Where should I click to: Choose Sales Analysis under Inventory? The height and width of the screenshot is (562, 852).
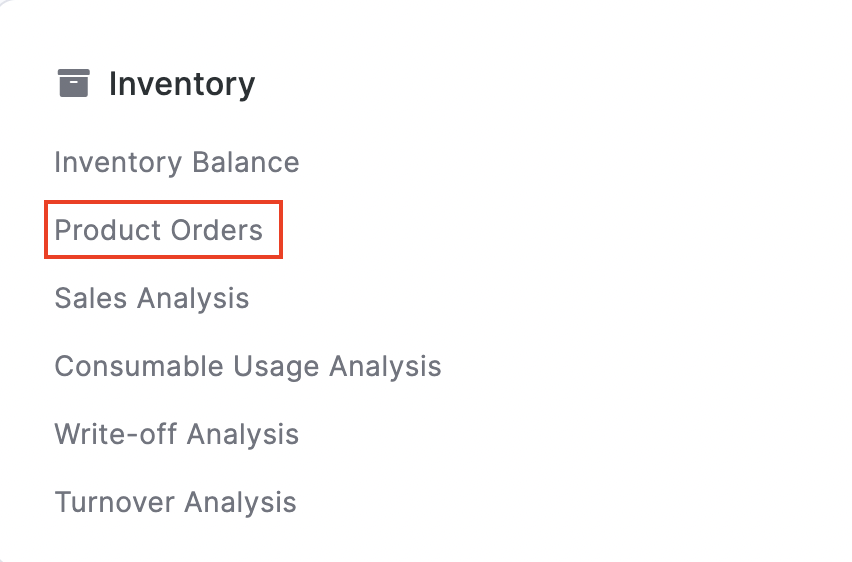(x=151, y=298)
